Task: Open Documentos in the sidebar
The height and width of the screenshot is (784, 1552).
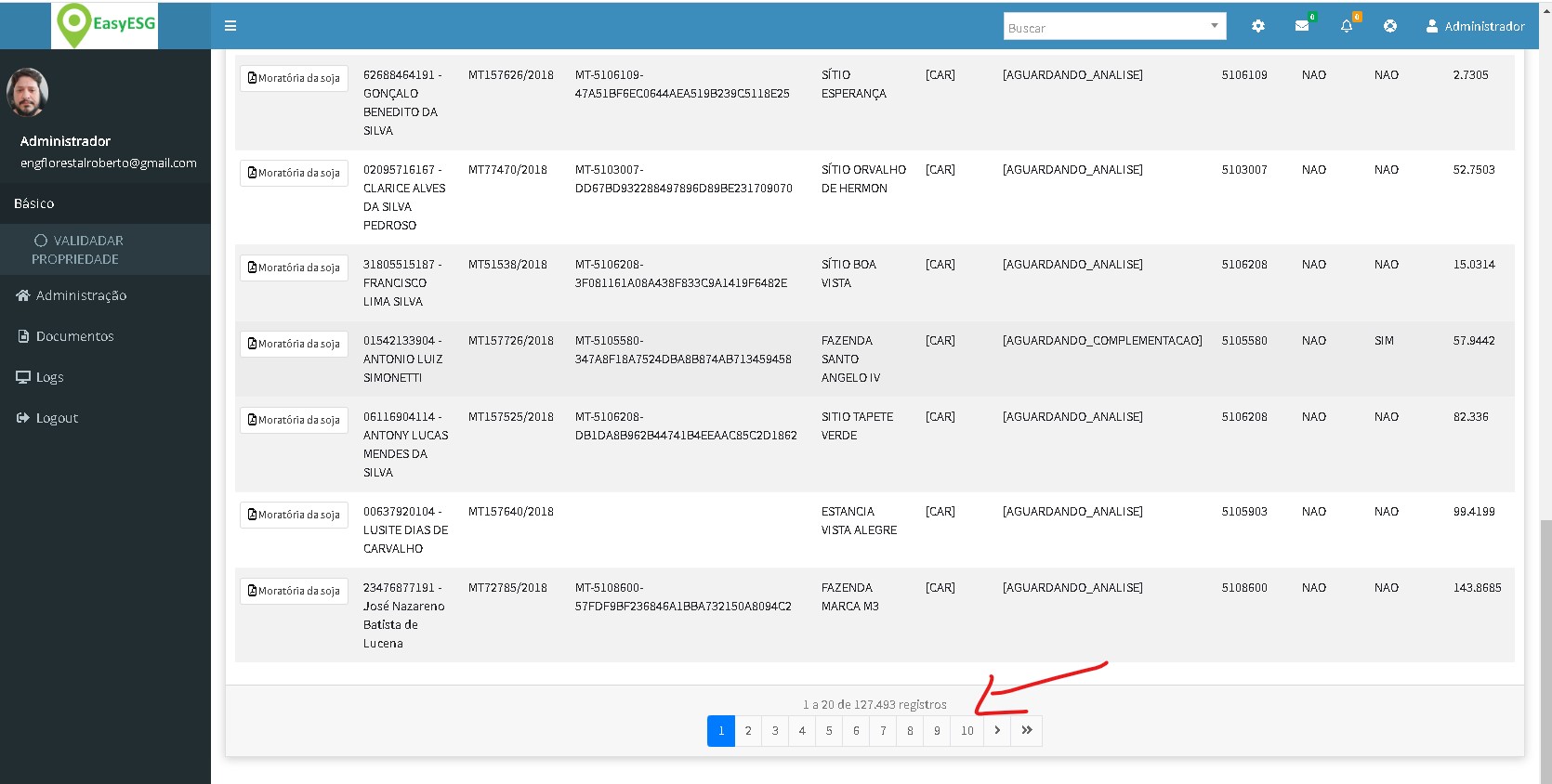Action: point(74,336)
